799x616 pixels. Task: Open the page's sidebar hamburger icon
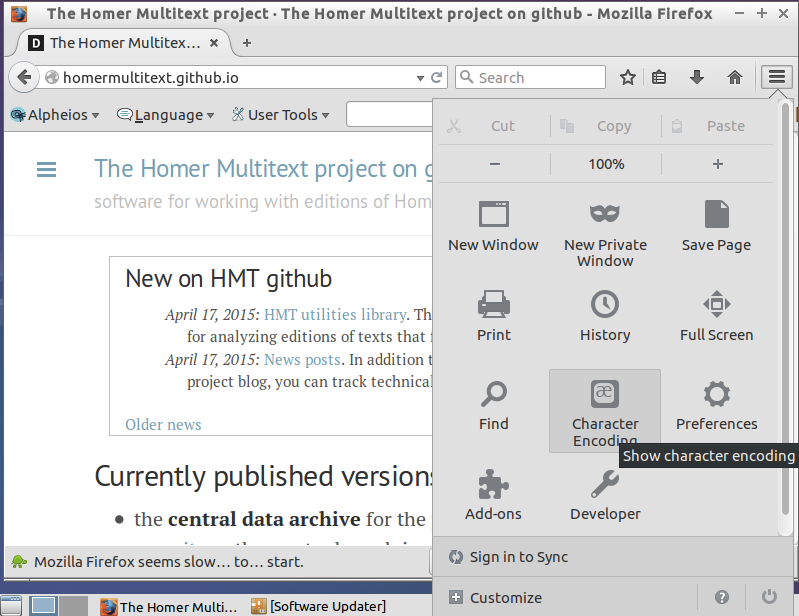click(46, 170)
